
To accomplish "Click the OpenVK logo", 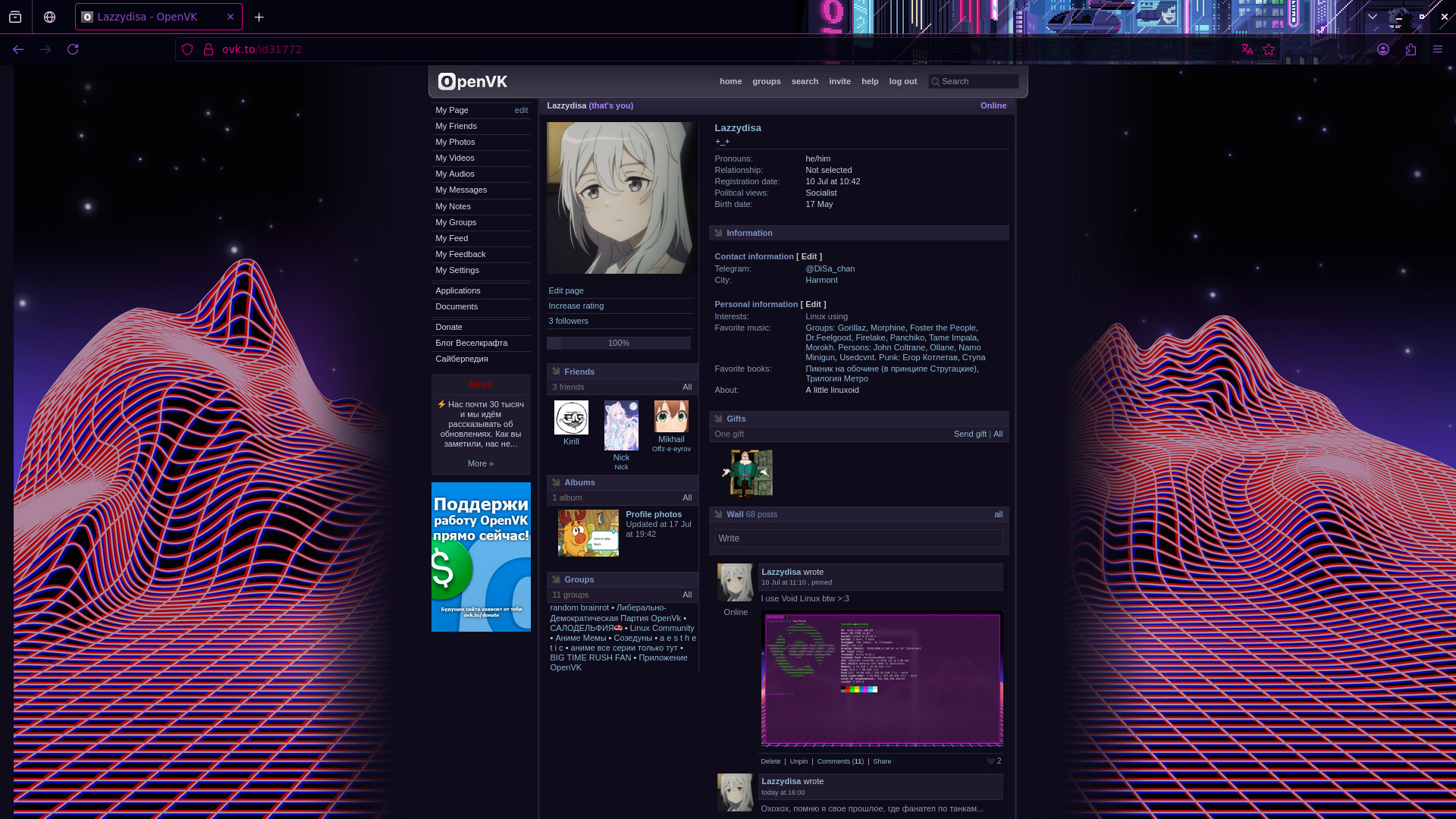I will (x=472, y=81).
